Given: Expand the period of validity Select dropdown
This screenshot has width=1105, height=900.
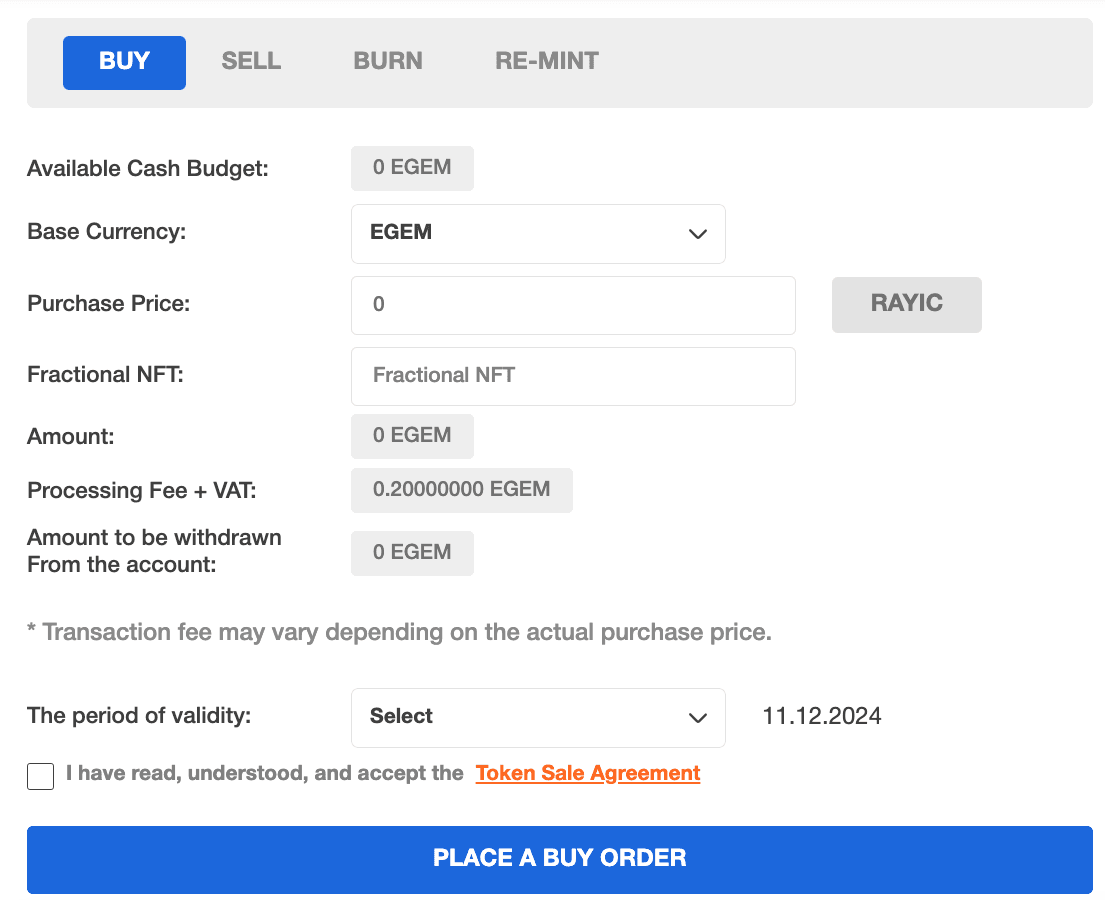Looking at the screenshot, I should (537, 717).
